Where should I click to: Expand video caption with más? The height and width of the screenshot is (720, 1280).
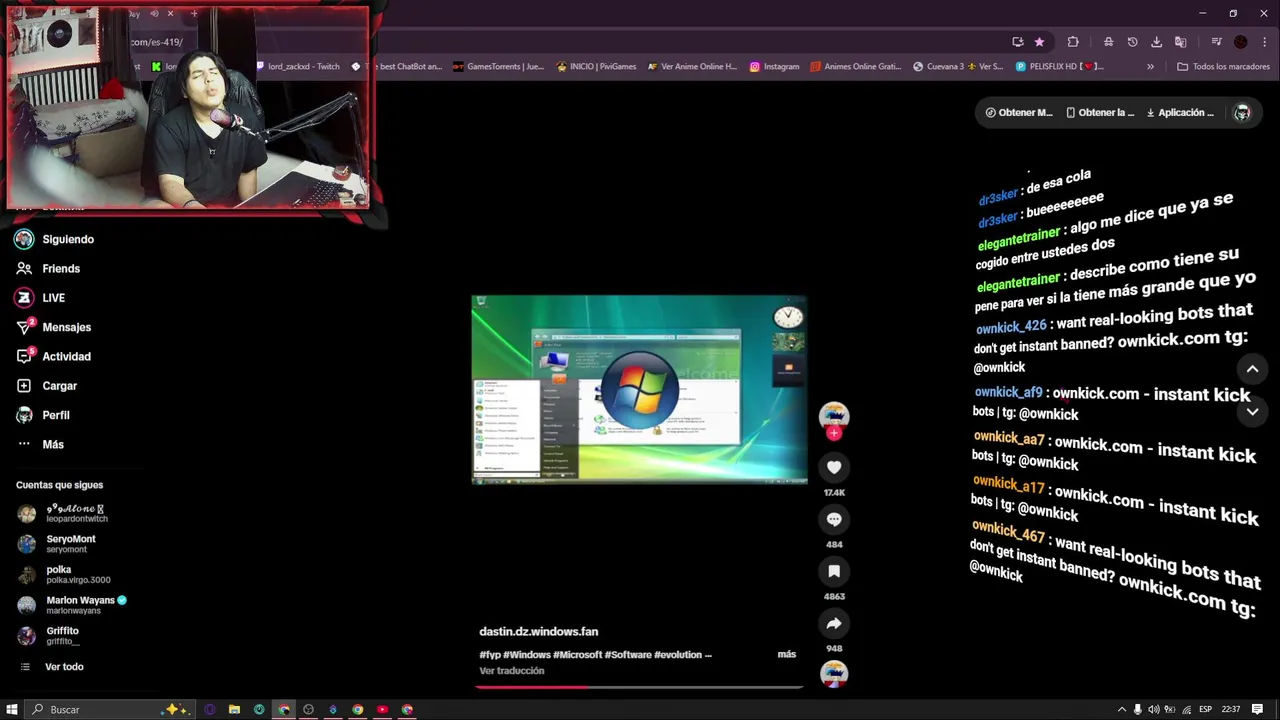click(787, 654)
